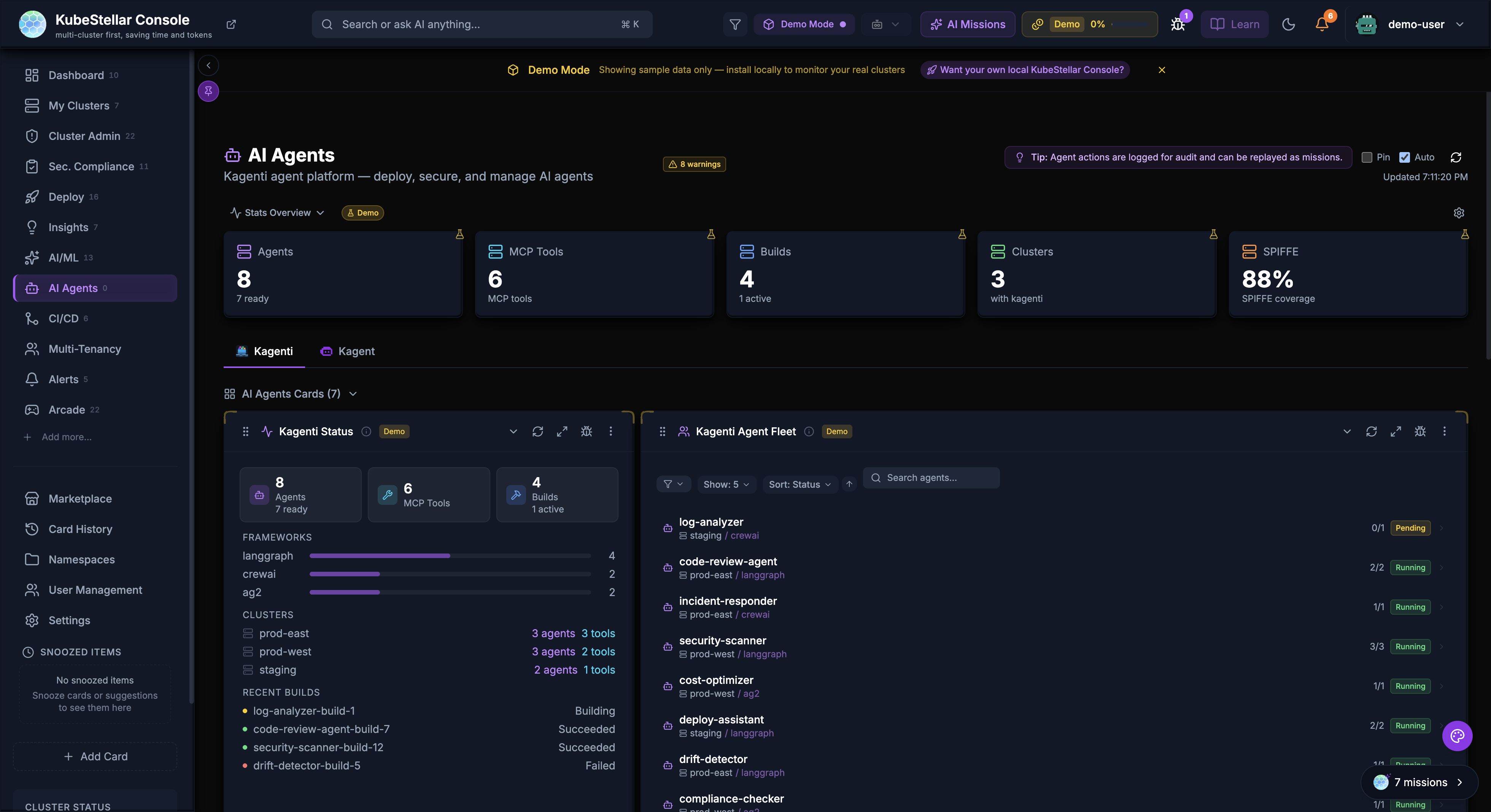
Task: Toggle Demo Mode switch in header
Action: (804, 24)
